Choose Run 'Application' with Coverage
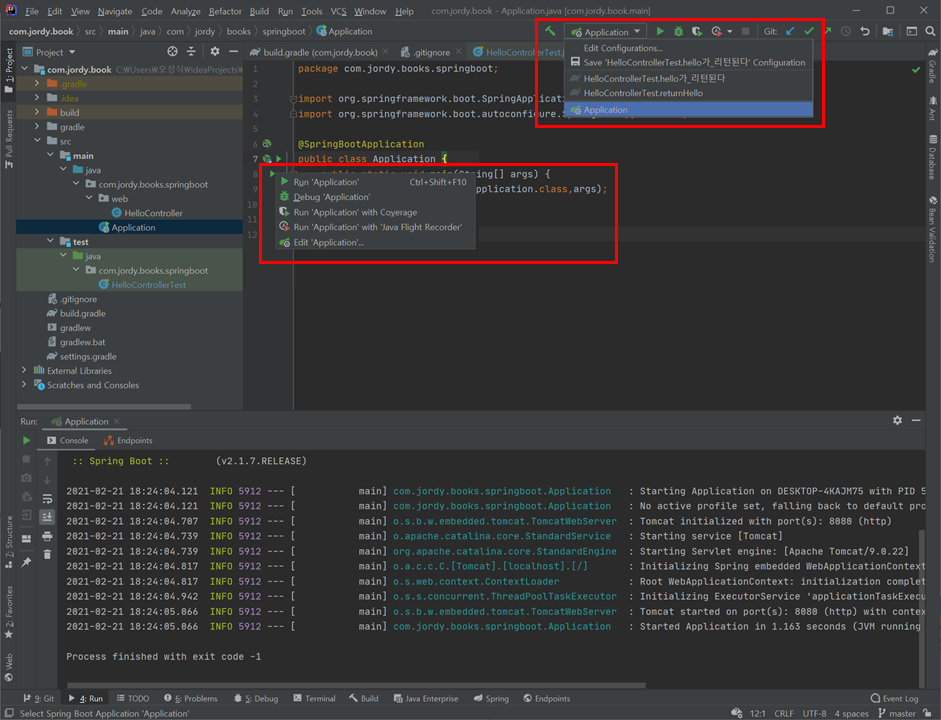The image size is (941, 720). pos(375,212)
